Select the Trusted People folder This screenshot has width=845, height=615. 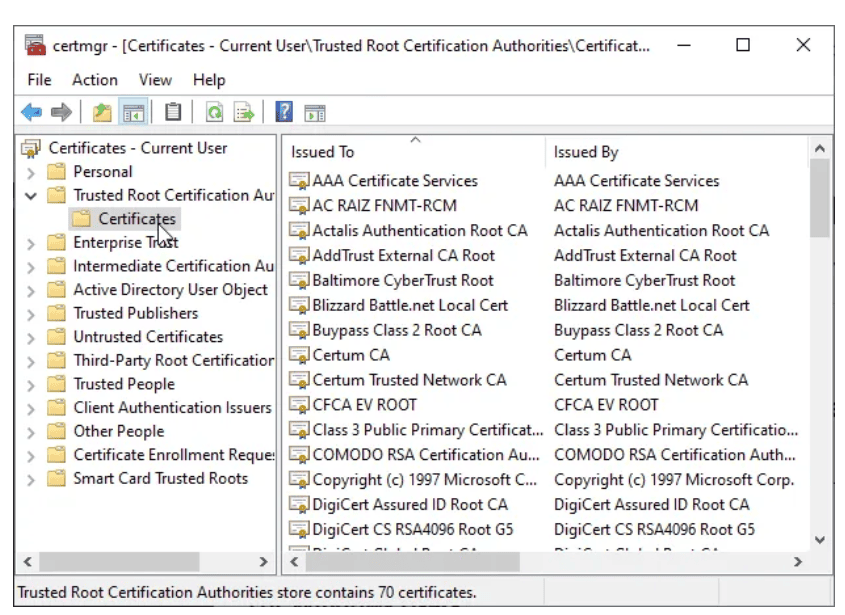click(123, 384)
